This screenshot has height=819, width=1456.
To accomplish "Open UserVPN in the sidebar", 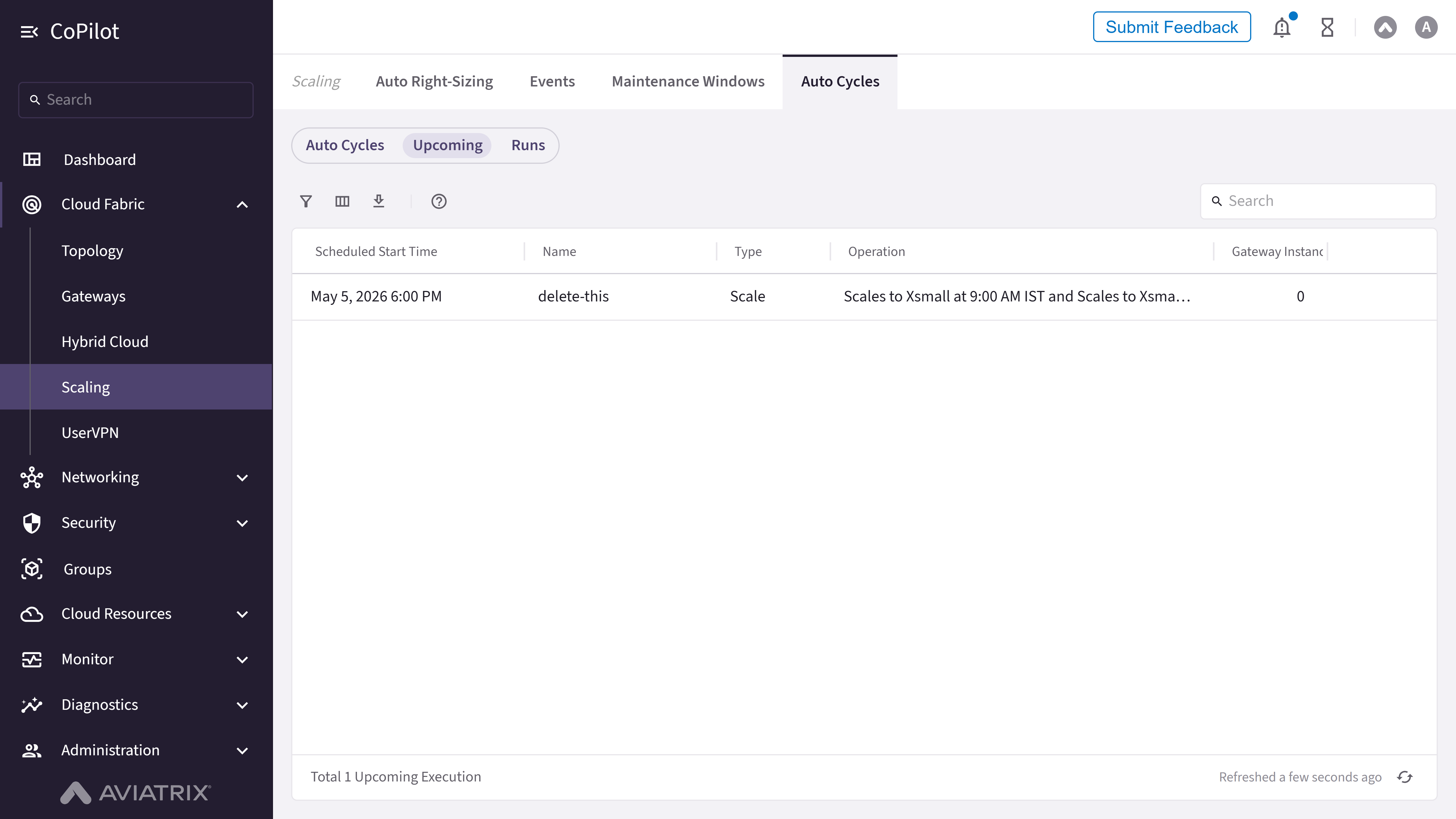I will (x=90, y=433).
